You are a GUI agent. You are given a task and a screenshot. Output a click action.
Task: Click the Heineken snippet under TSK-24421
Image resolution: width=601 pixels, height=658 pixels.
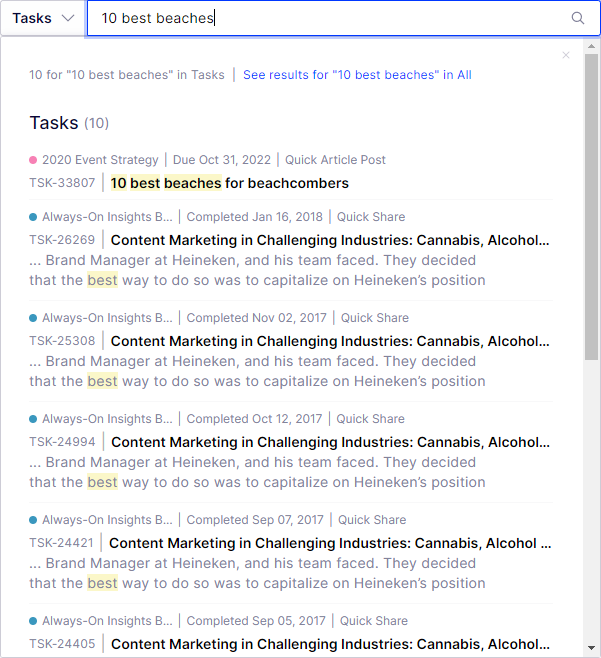(x=257, y=573)
